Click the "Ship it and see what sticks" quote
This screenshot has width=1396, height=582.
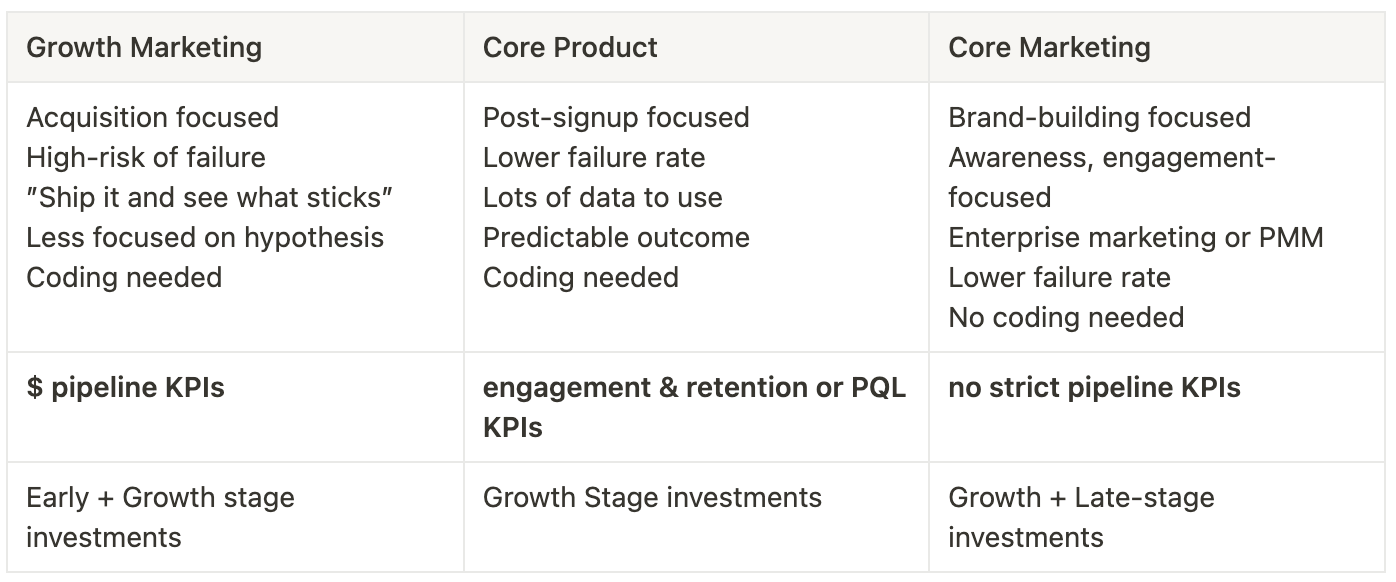click(x=208, y=197)
